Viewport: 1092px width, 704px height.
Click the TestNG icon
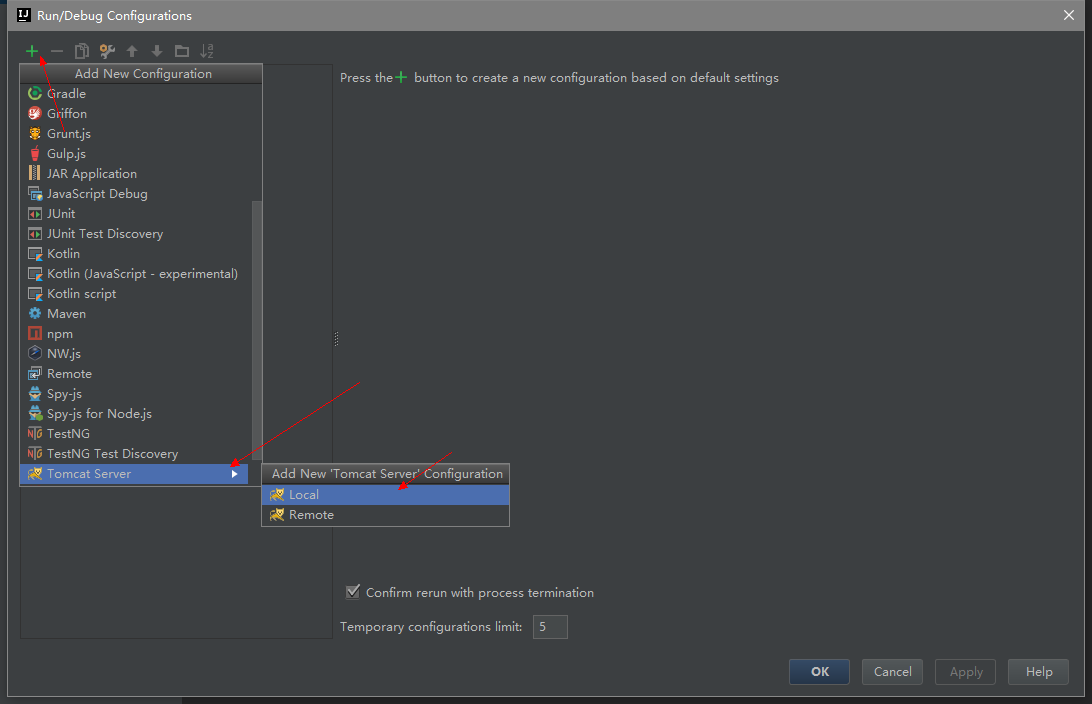(x=35, y=434)
